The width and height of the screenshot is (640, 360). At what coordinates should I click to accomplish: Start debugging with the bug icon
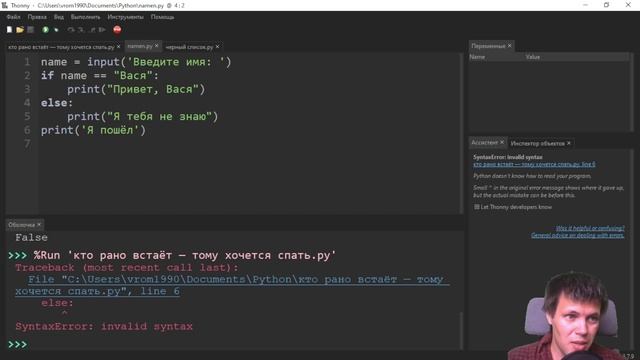point(56,30)
